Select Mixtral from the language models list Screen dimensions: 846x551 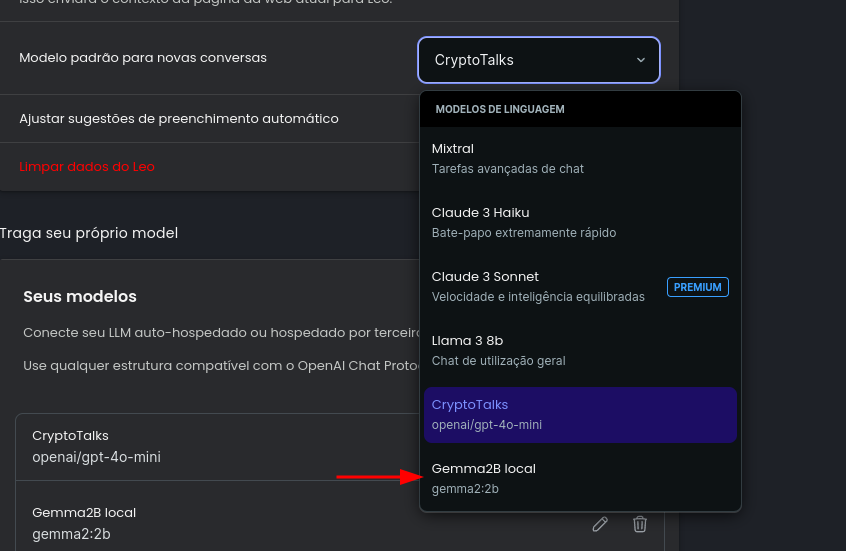tap(580, 158)
